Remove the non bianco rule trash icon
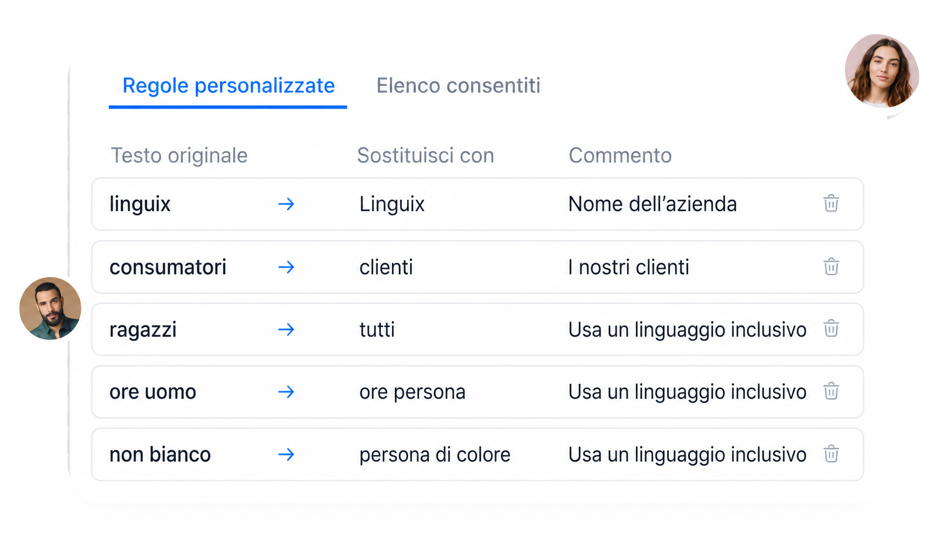Viewport: 946px width, 554px height. coord(831,454)
